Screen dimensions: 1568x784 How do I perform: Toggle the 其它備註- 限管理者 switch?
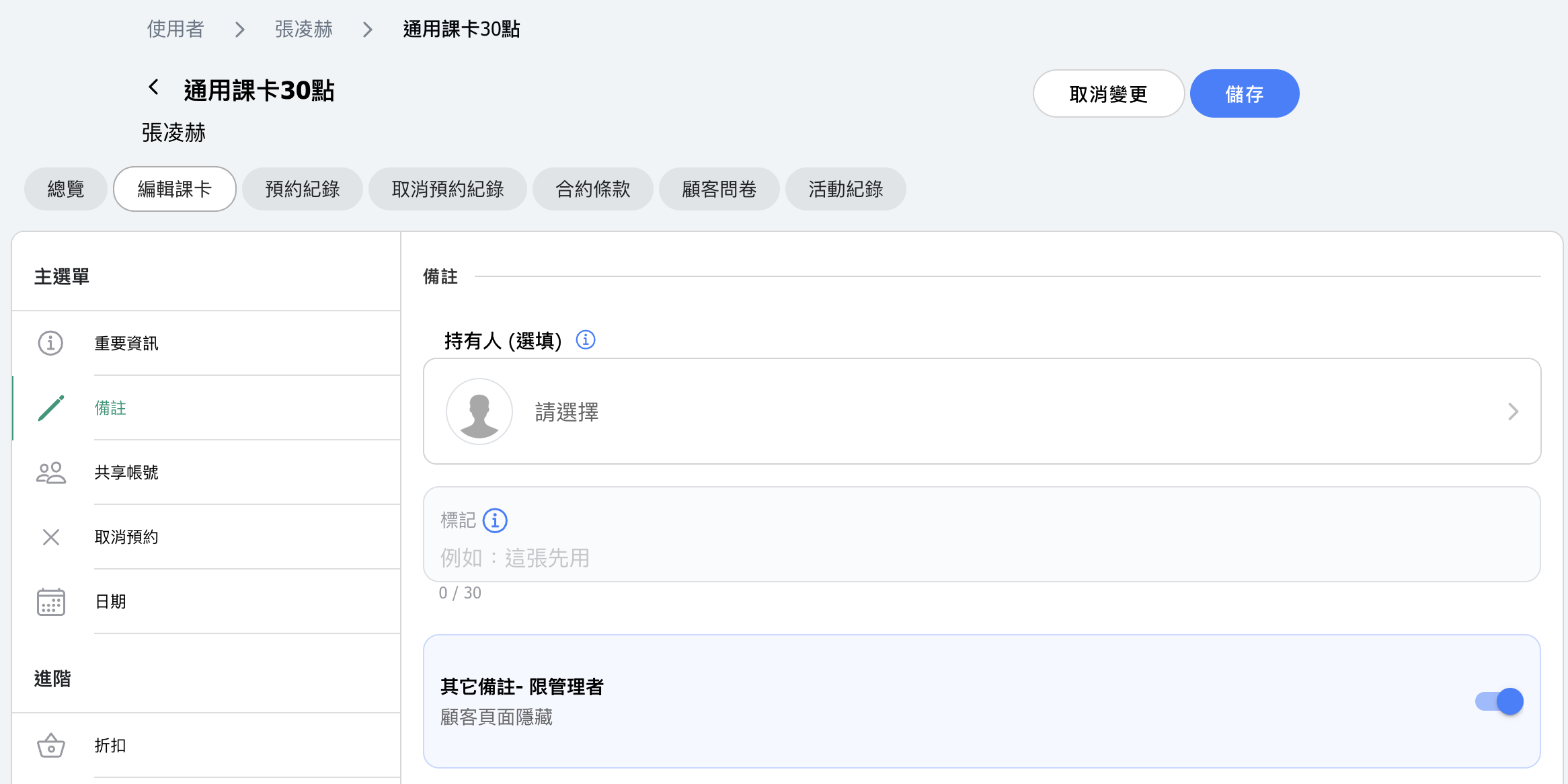[x=1499, y=701]
